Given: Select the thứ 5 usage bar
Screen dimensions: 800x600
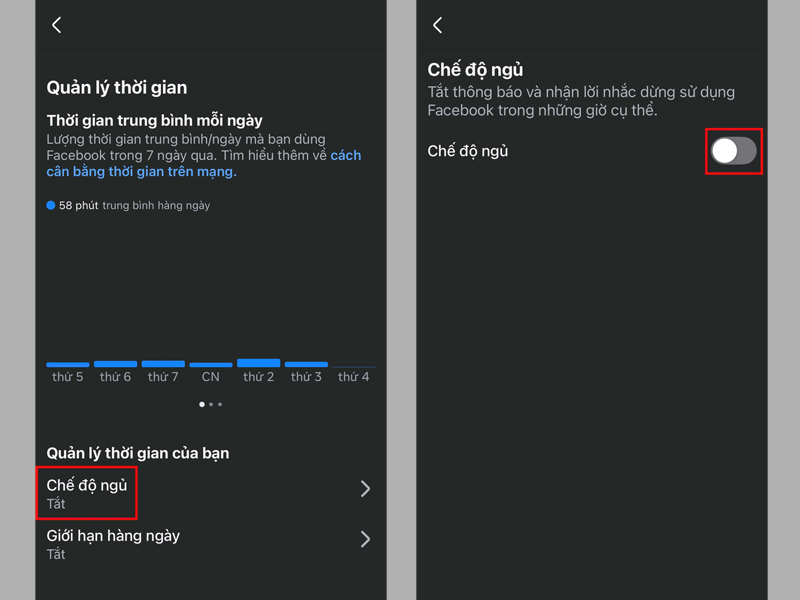Looking at the screenshot, I should click(x=68, y=364).
